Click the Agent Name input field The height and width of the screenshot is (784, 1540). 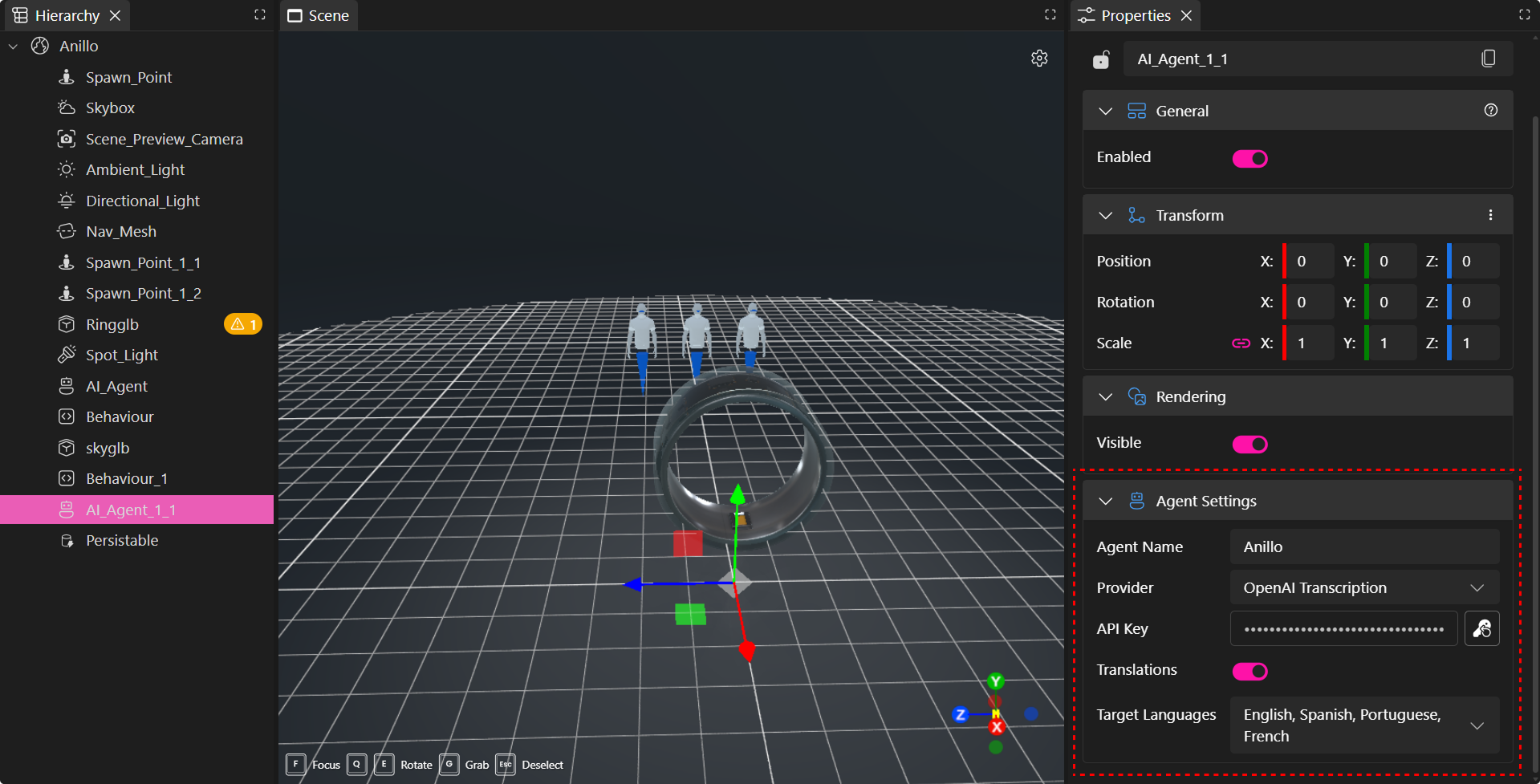coord(1364,547)
